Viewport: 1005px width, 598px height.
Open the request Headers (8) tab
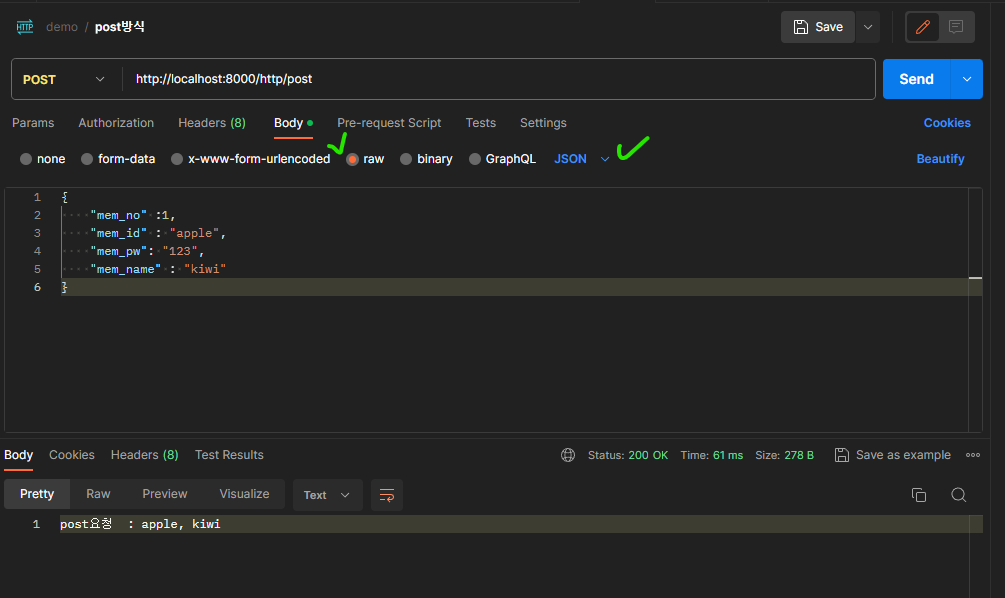point(212,123)
